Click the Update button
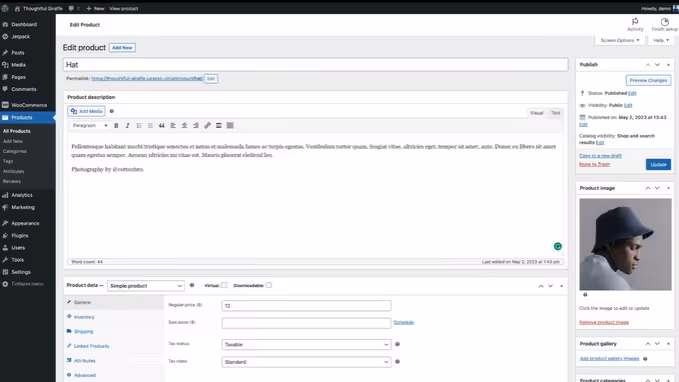This screenshot has width=679, height=382. click(x=658, y=165)
